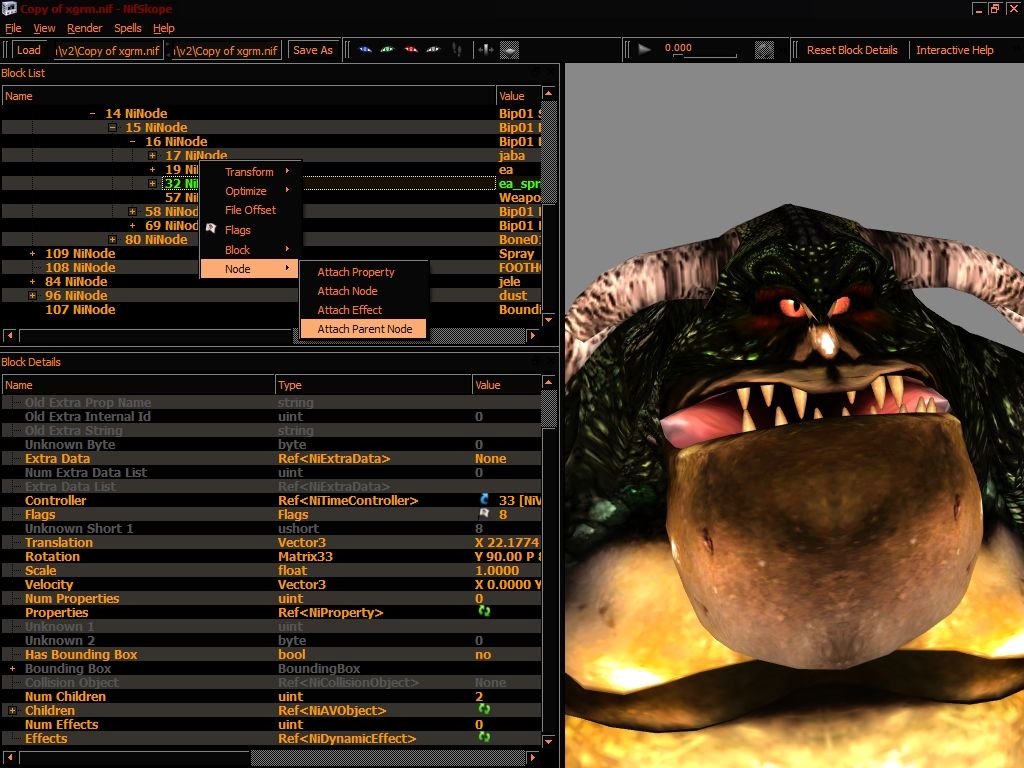The height and width of the screenshot is (768, 1024).
Task: Click the blue link icon in Controller row
Action: coord(485,499)
